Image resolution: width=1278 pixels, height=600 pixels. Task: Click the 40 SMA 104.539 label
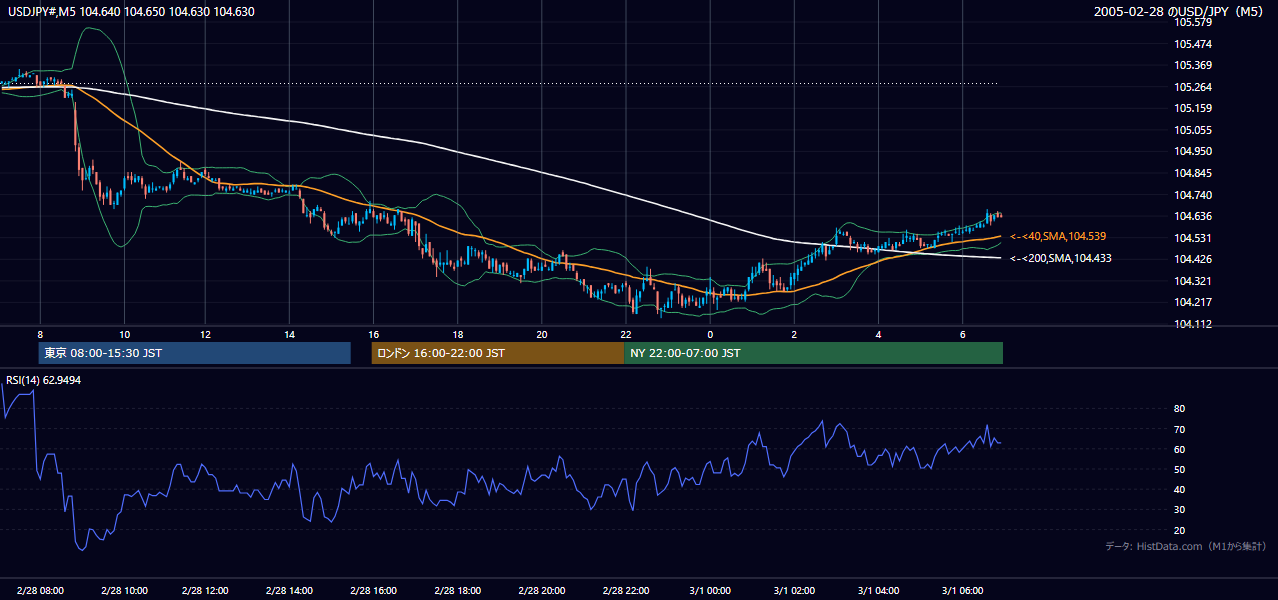pyautogui.click(x=1058, y=237)
